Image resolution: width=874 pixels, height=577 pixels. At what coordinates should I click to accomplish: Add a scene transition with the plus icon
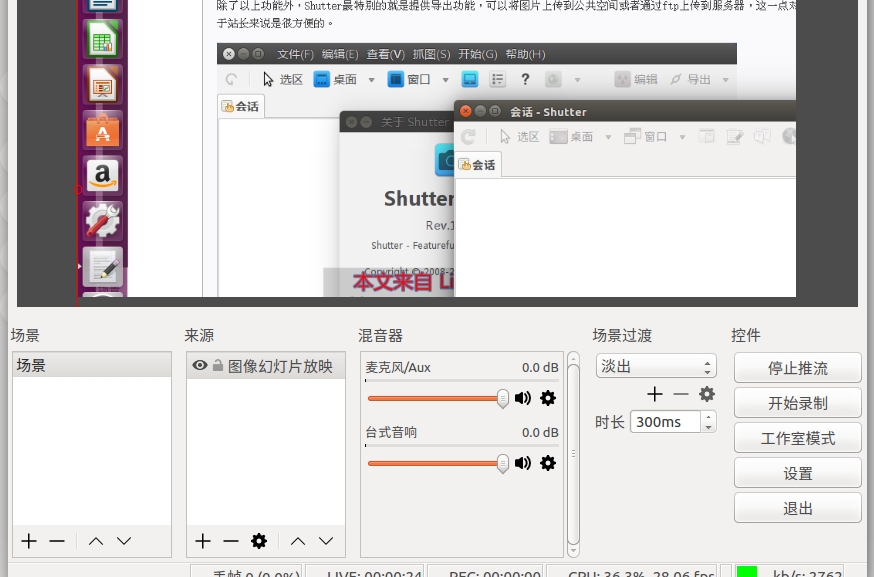click(655, 394)
